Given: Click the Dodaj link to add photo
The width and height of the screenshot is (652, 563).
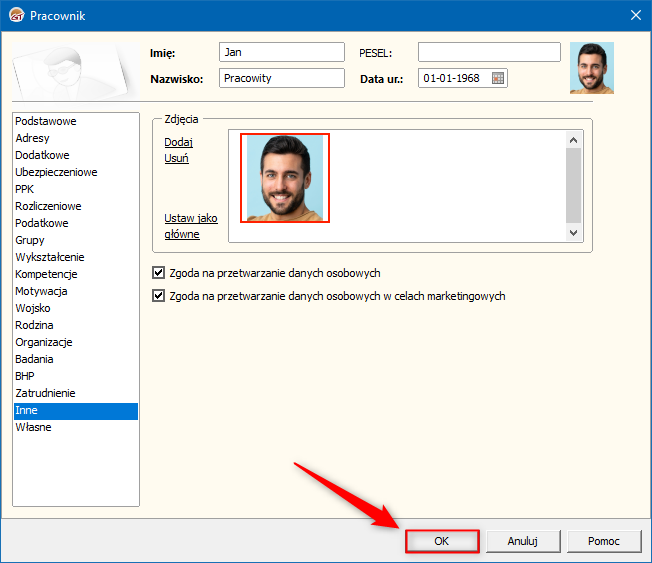Looking at the screenshot, I should pos(178,142).
